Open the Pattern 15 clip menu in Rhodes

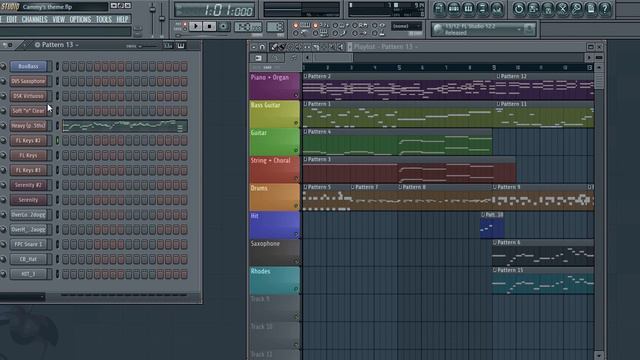click(x=495, y=270)
